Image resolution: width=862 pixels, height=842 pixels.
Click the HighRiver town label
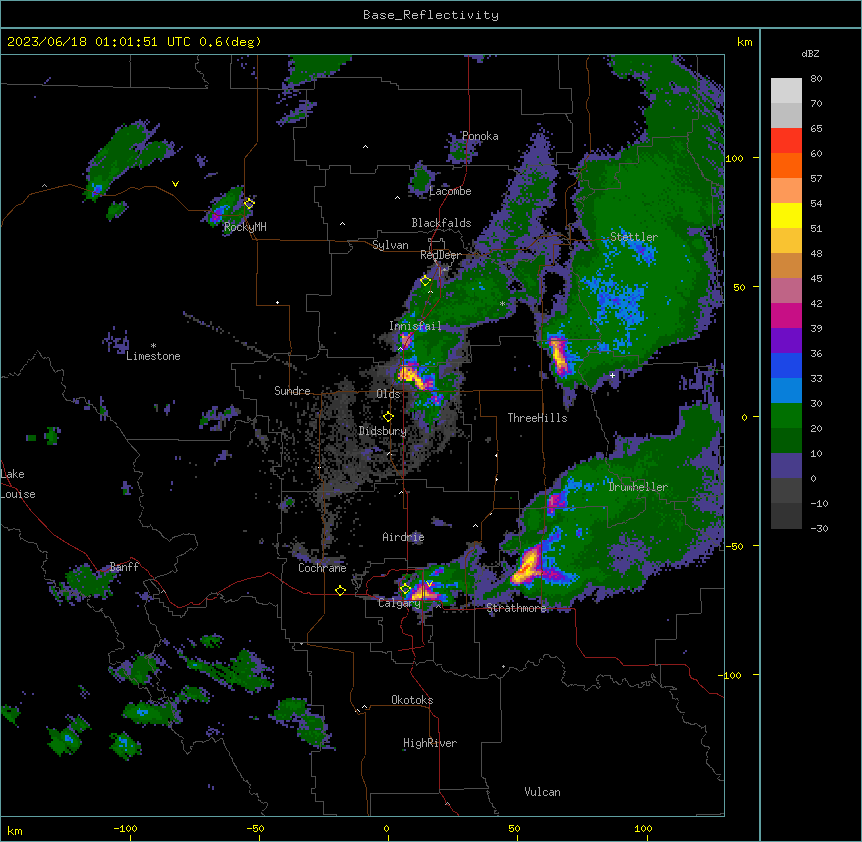pyautogui.click(x=430, y=743)
